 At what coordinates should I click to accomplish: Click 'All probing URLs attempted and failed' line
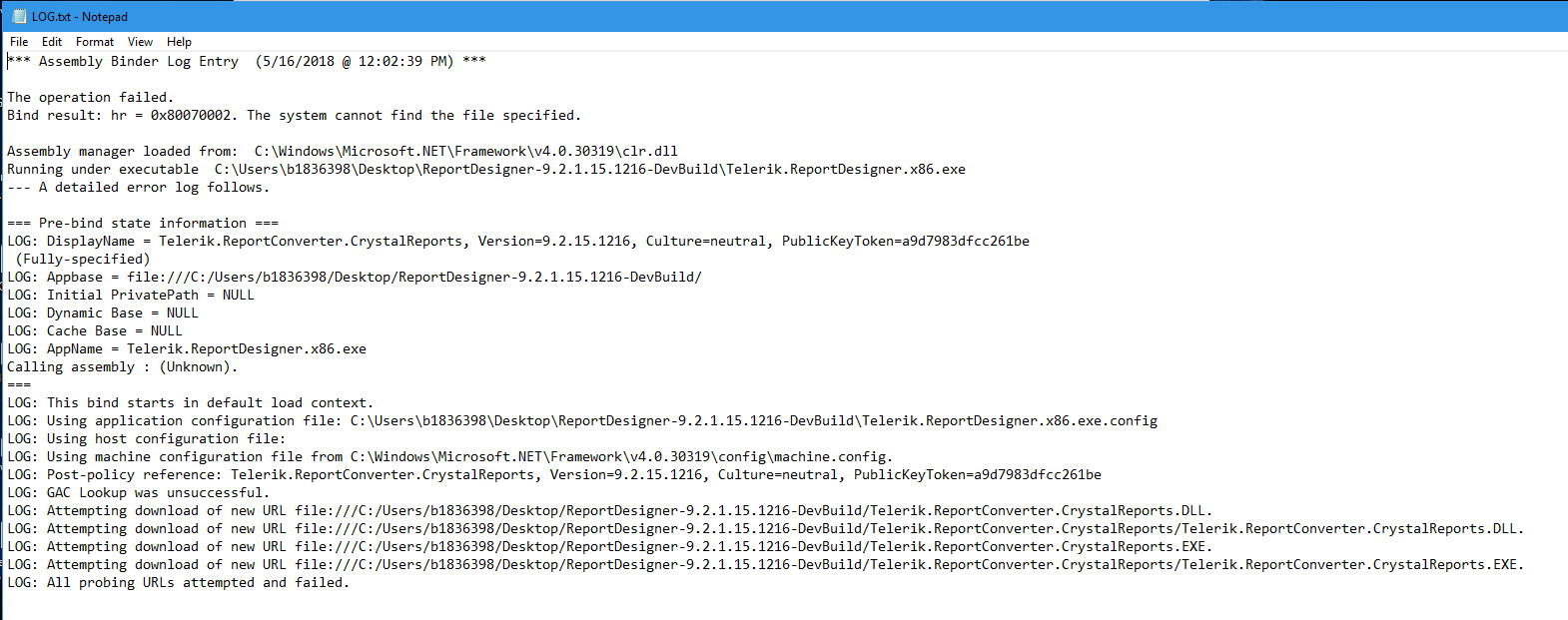(178, 583)
